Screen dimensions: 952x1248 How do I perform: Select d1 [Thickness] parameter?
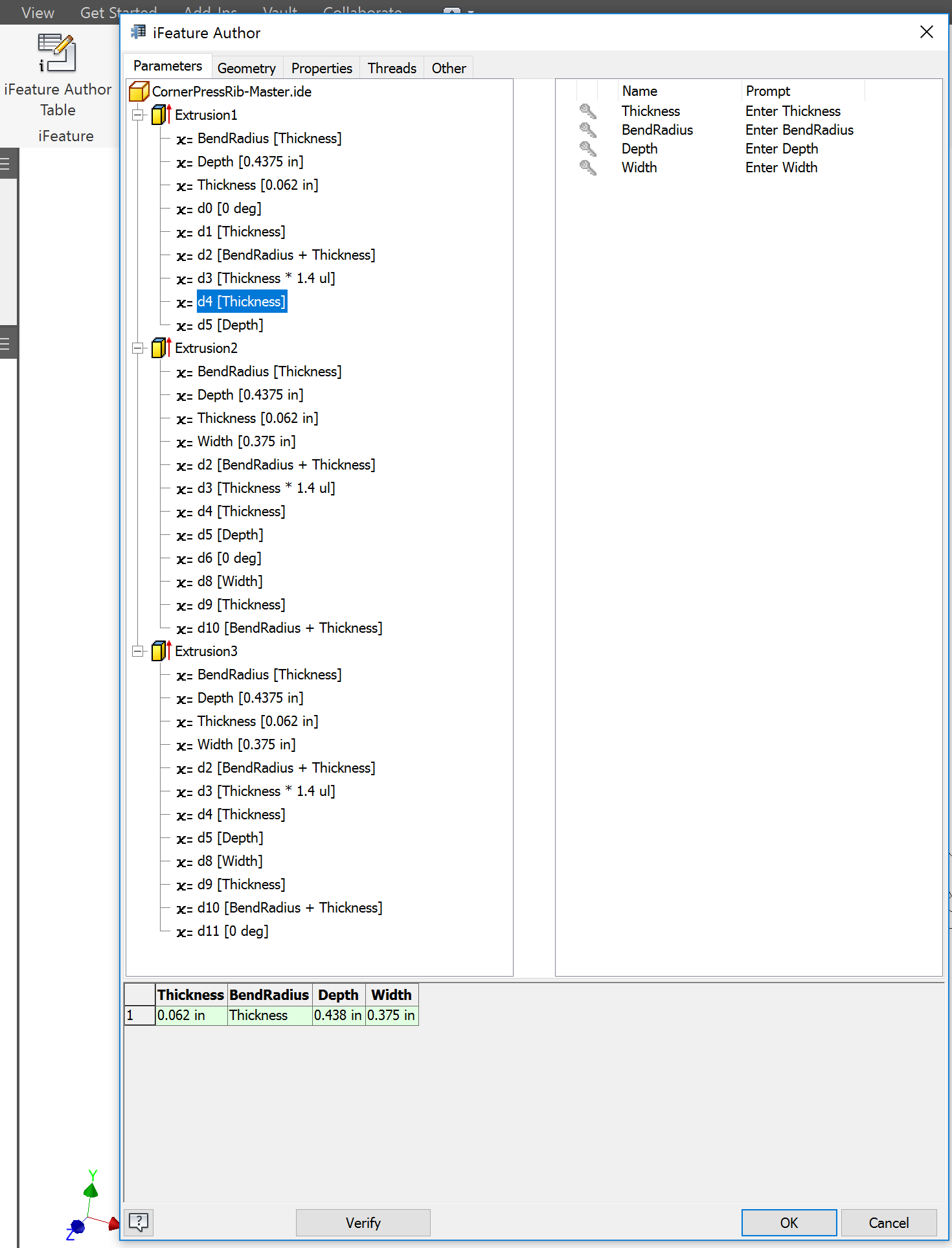pos(241,232)
